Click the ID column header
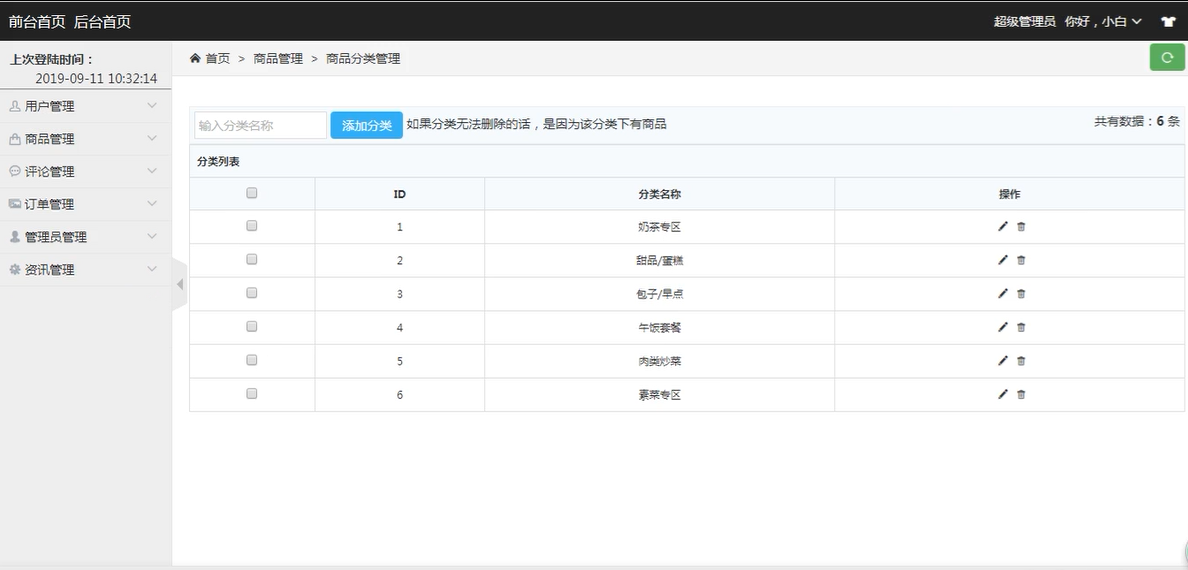1188x570 pixels. point(399,194)
